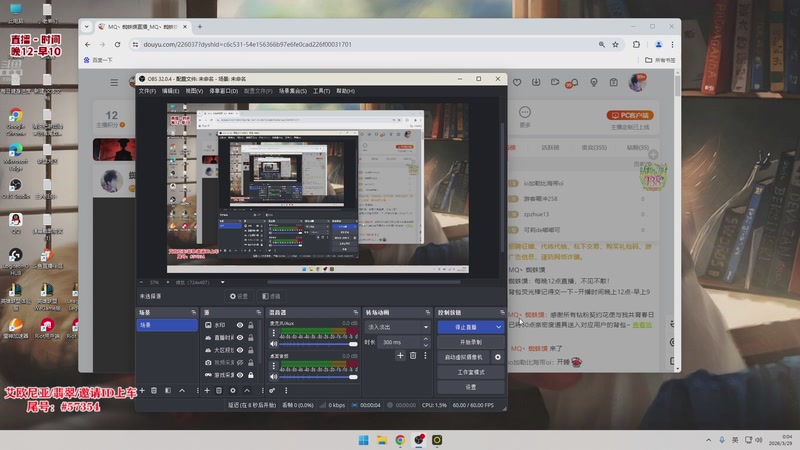800x450 pixels.
Task: Pop out the 场景 dock panel
Action: [x=193, y=312]
